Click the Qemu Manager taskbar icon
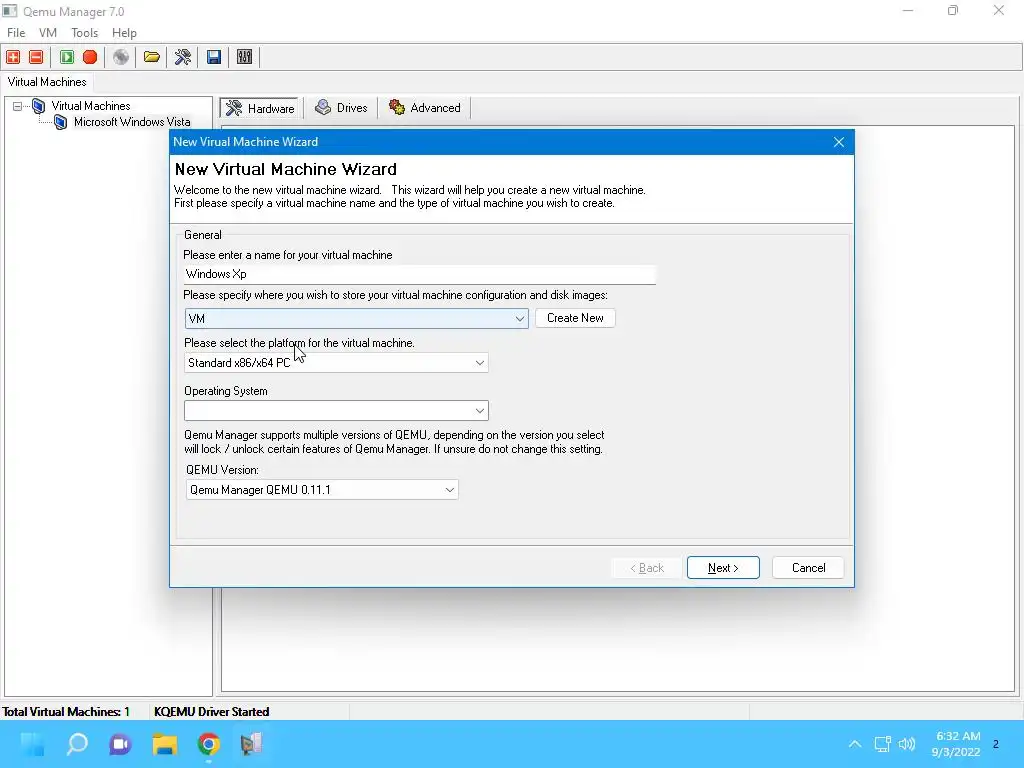Viewport: 1024px width, 768px height. [251, 744]
